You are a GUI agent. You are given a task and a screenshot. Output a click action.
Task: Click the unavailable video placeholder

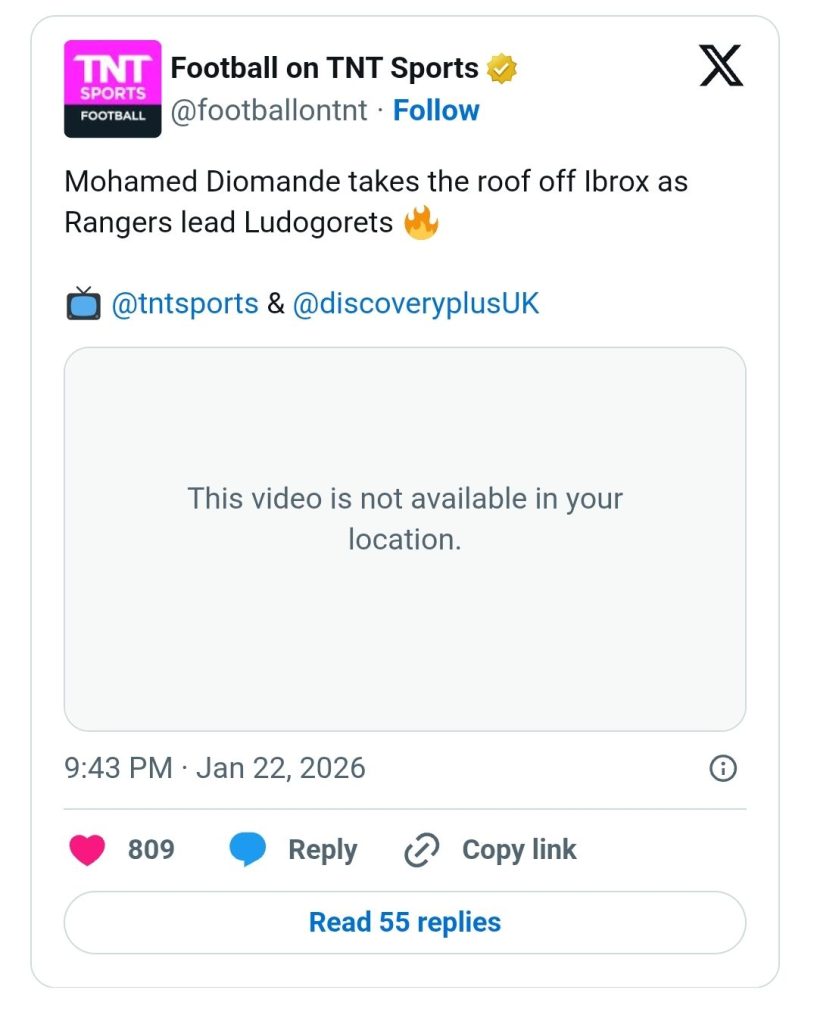pos(405,539)
